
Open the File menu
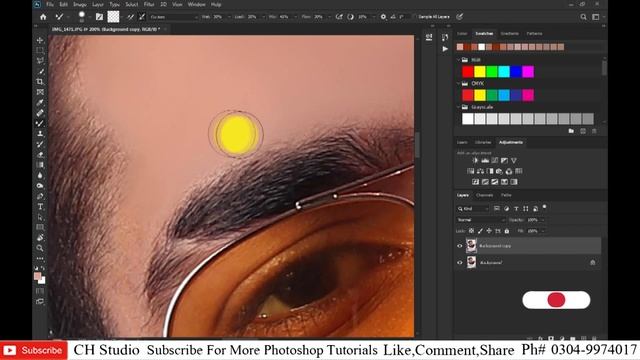click(50, 4)
